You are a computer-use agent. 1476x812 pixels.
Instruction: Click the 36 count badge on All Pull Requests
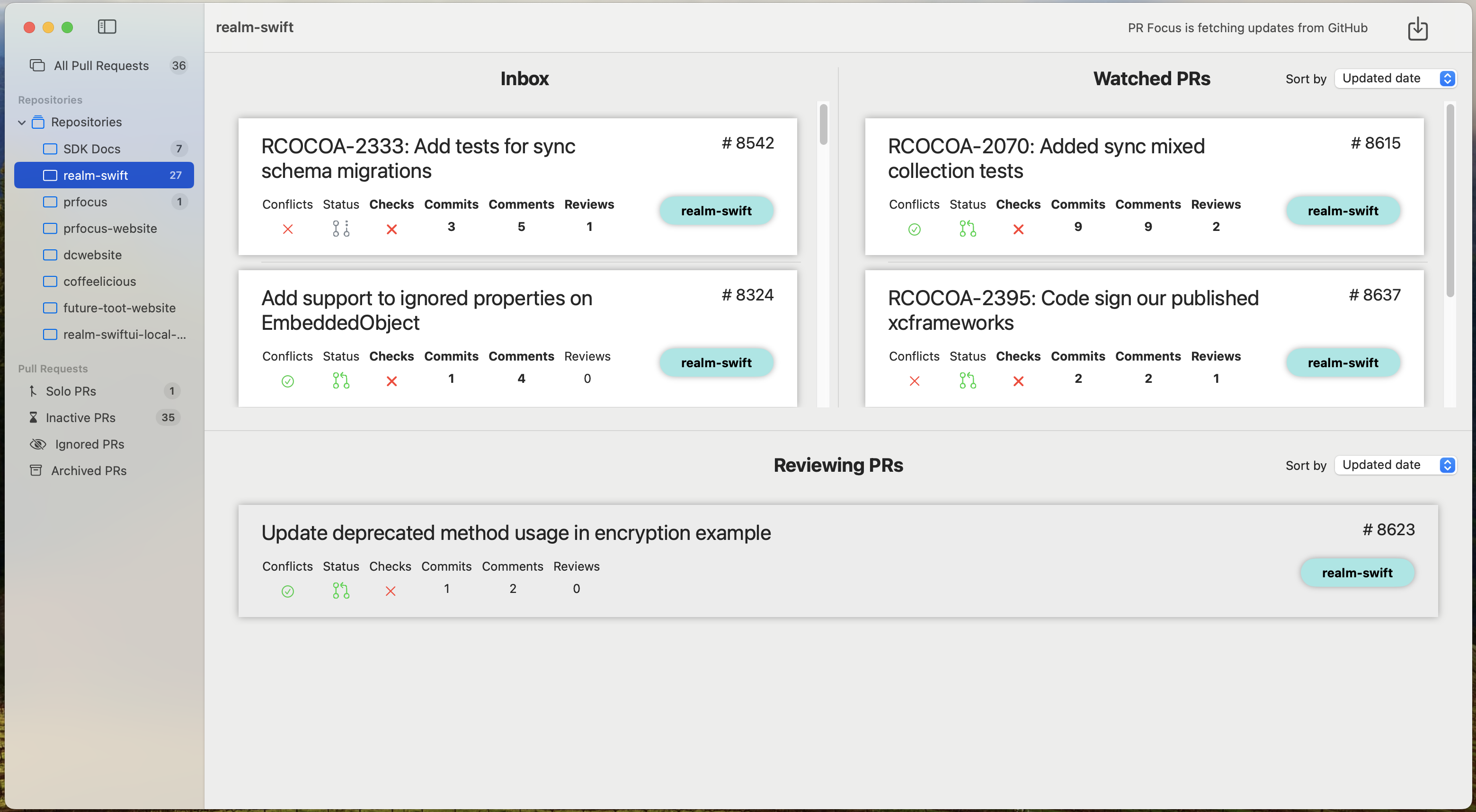pos(179,65)
